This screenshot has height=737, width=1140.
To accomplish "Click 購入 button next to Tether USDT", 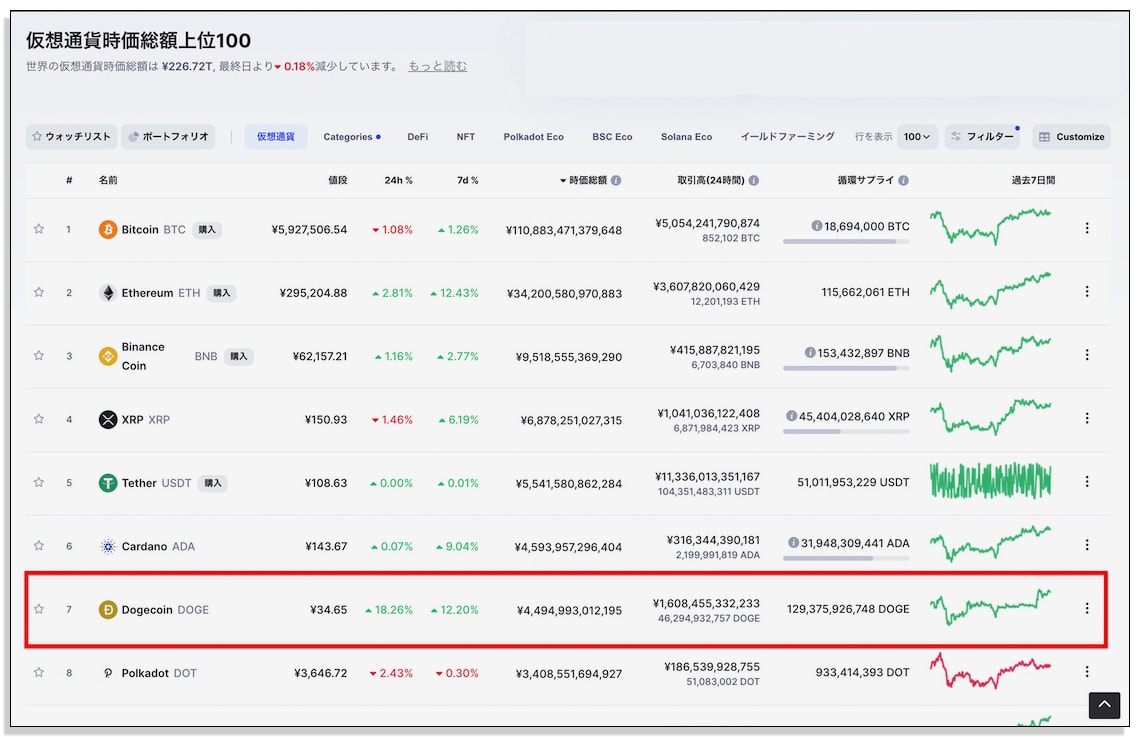I will click(212, 483).
